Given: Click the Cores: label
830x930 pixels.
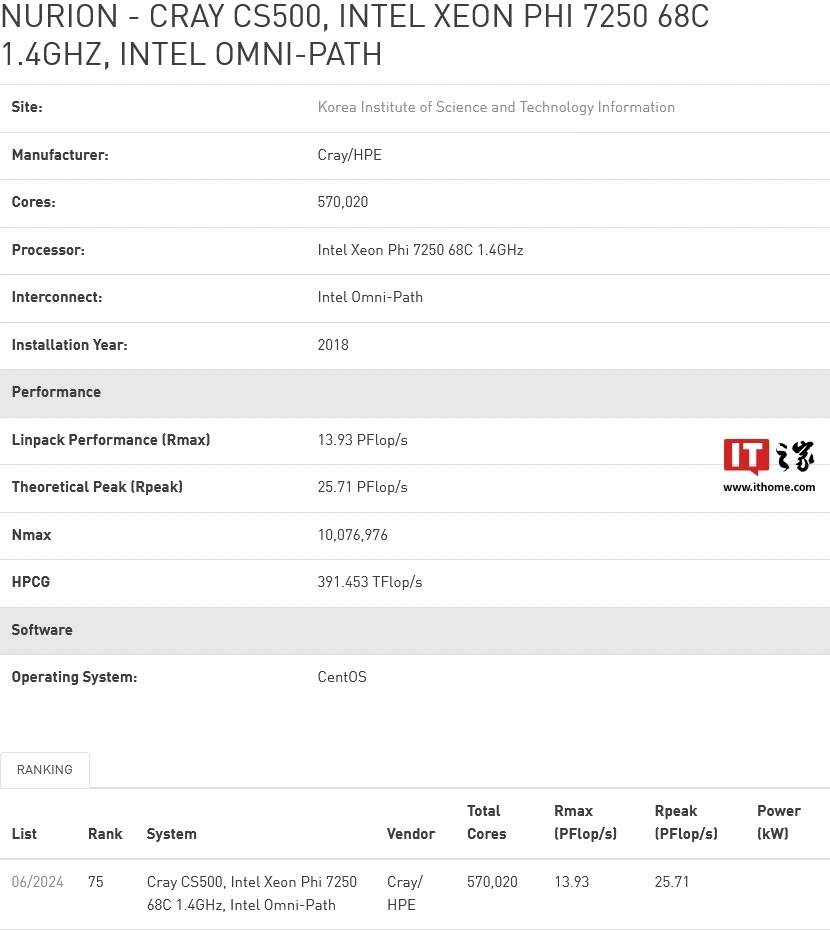Looking at the screenshot, I should pos(34,202).
